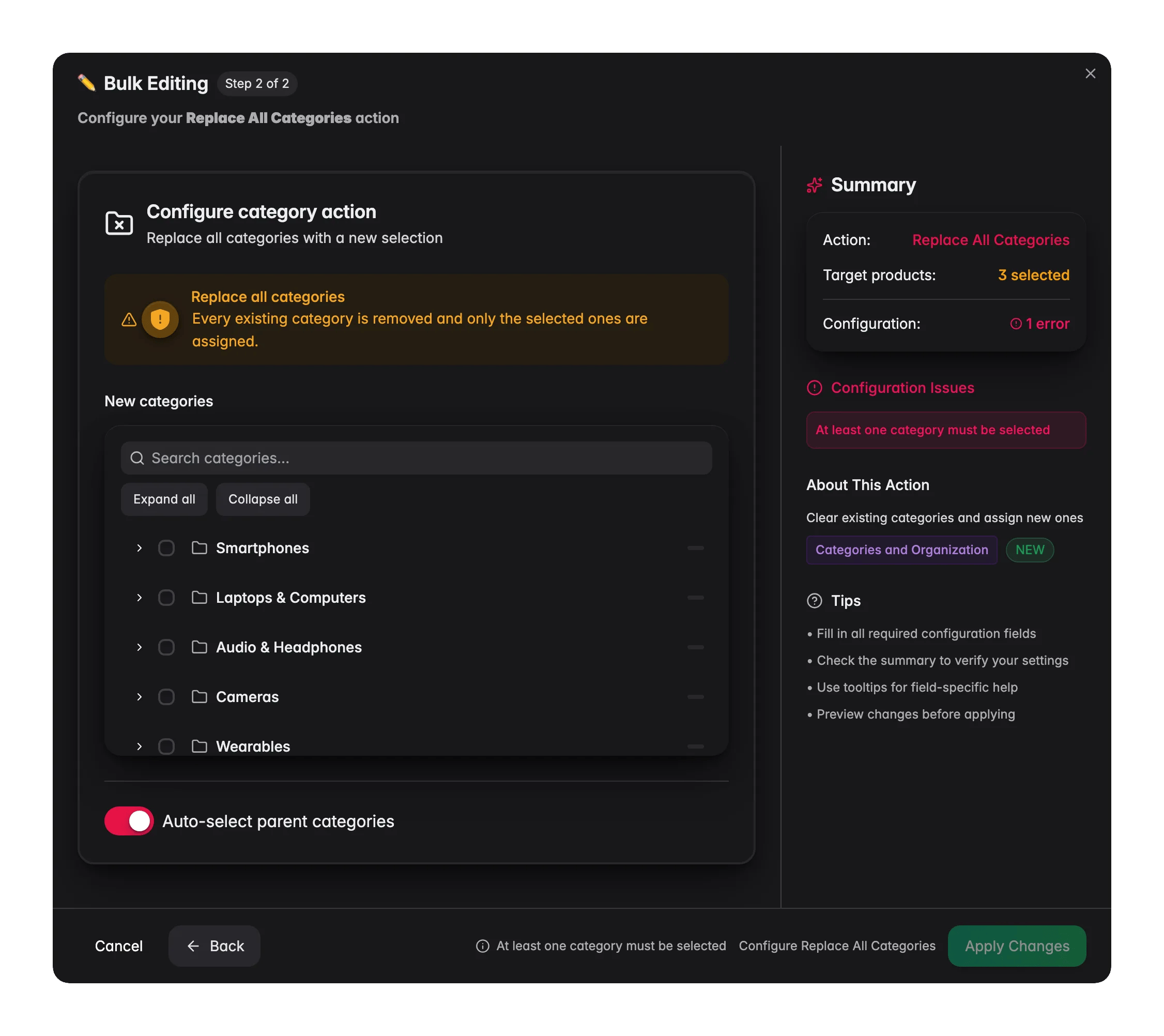This screenshot has width=1164, height=1036.
Task: Click the Smartphones row dash indicator
Action: (695, 548)
